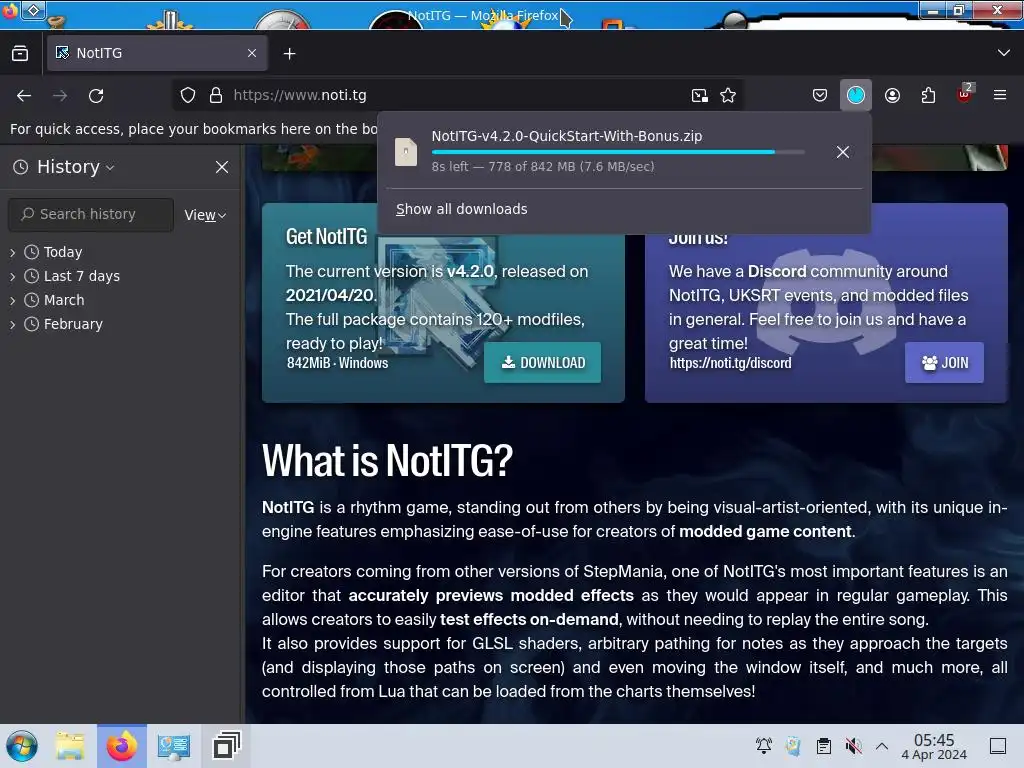Expand the Last 7 days history folder

(12, 276)
